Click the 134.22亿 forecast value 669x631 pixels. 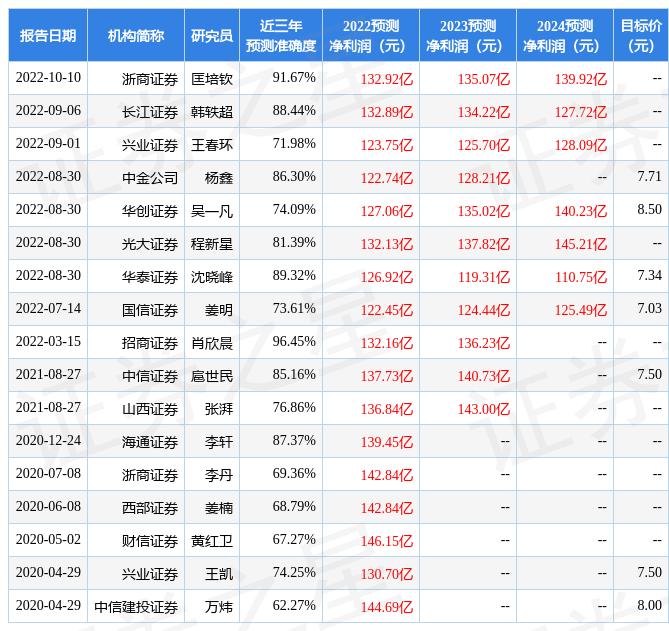484,112
